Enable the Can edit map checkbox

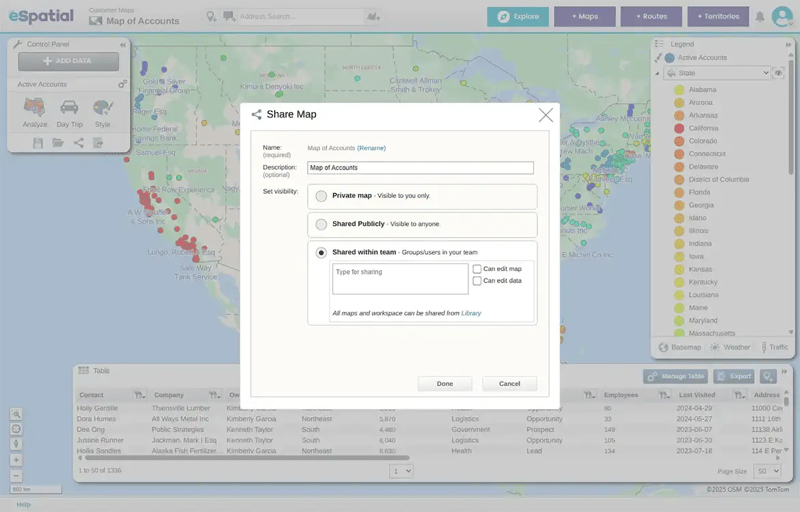[x=477, y=269]
